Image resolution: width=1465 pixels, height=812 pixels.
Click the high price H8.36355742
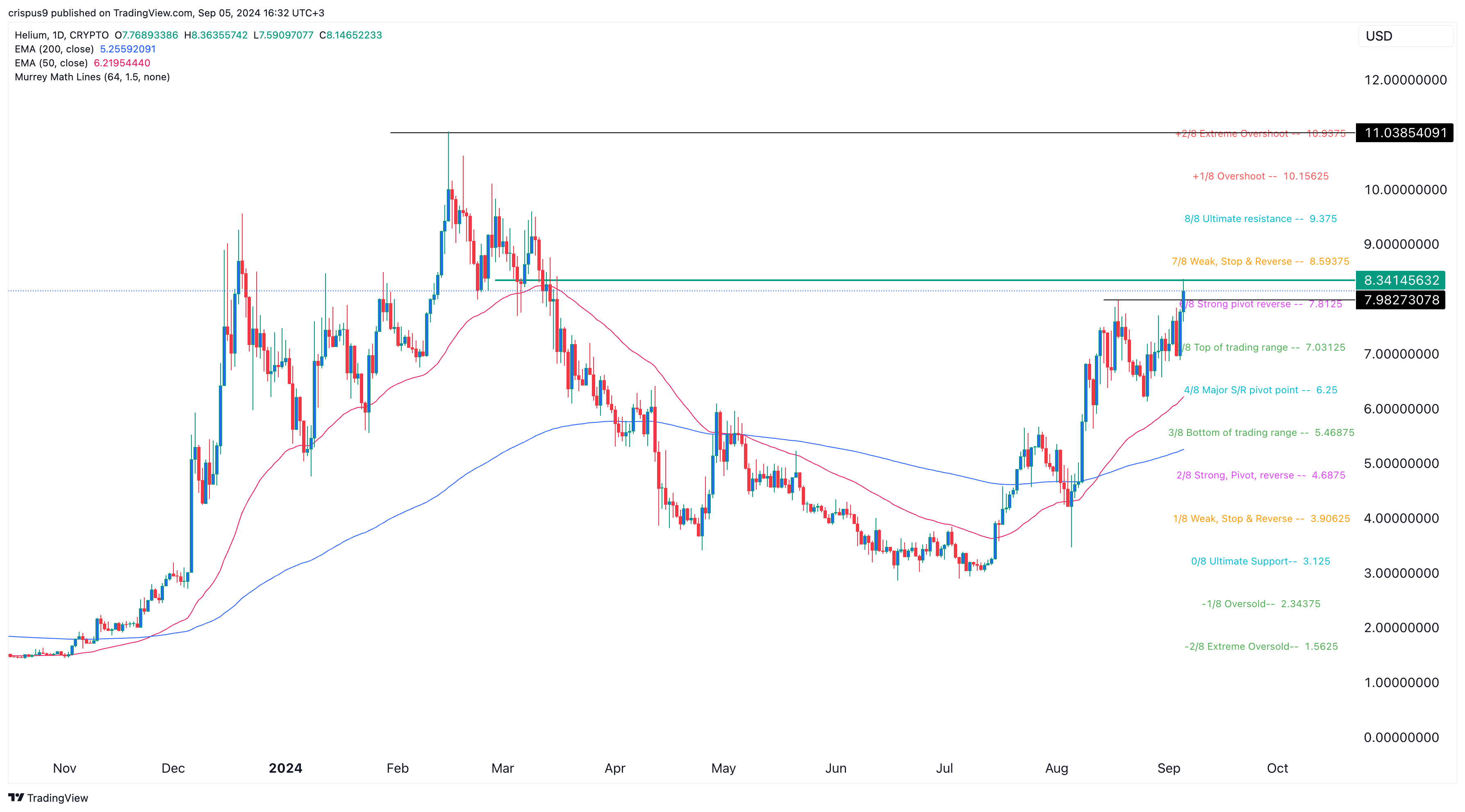(x=216, y=35)
